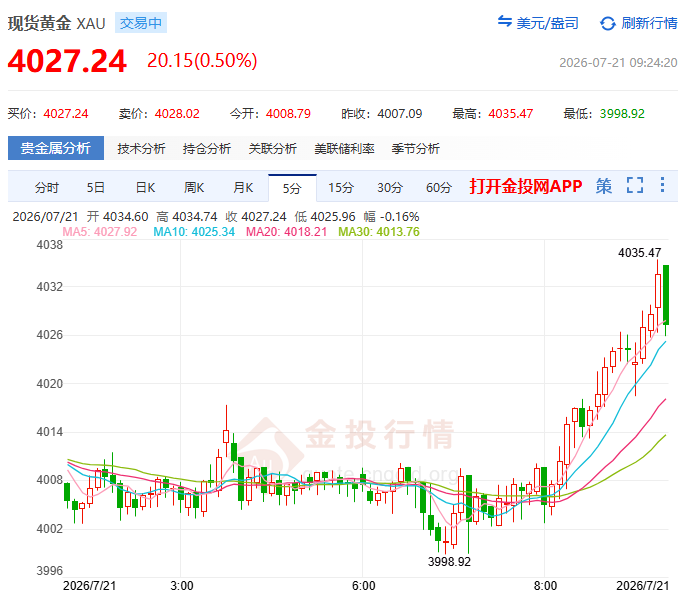Click the 3998.92 low label on chart
The height and width of the screenshot is (591, 680).
449,562
